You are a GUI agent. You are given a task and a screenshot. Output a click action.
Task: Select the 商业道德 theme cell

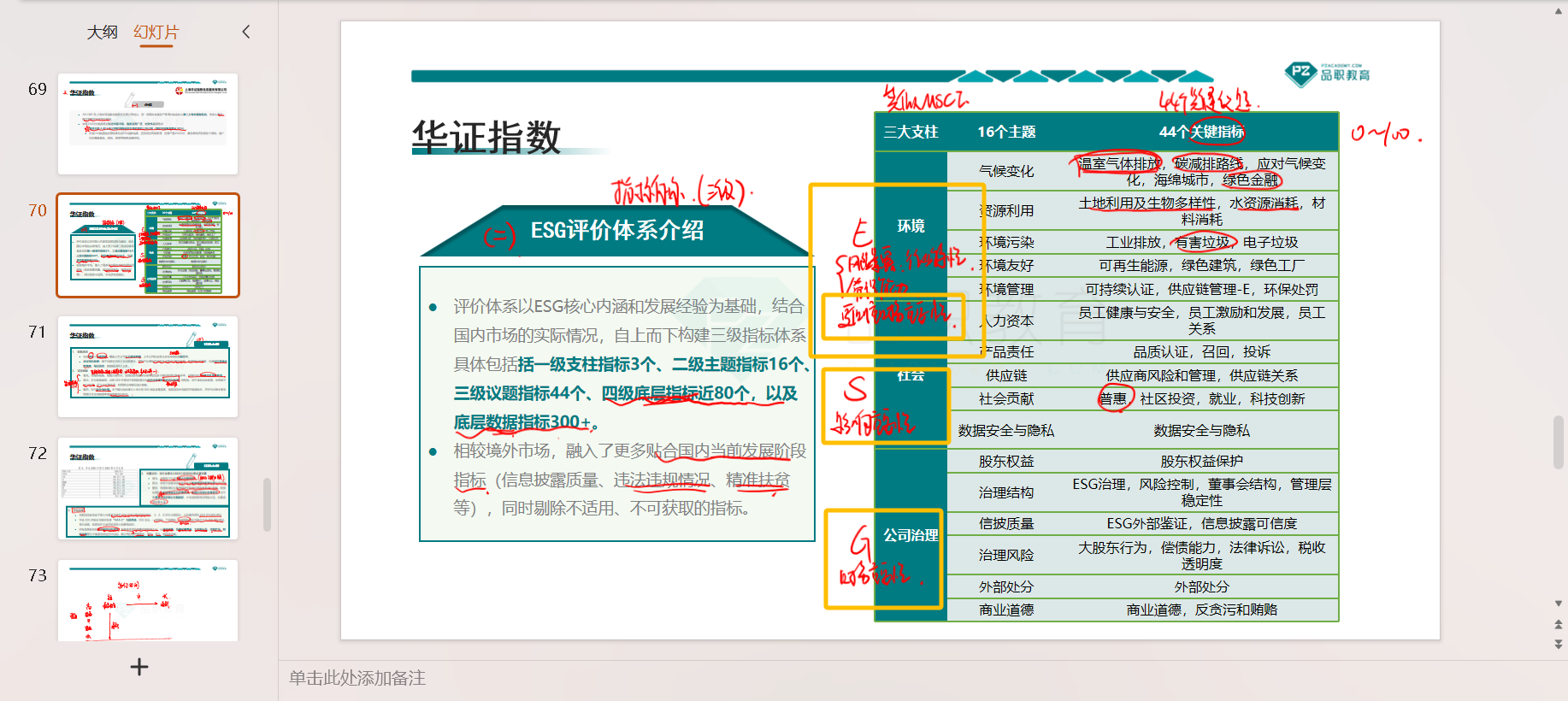coord(1006,610)
